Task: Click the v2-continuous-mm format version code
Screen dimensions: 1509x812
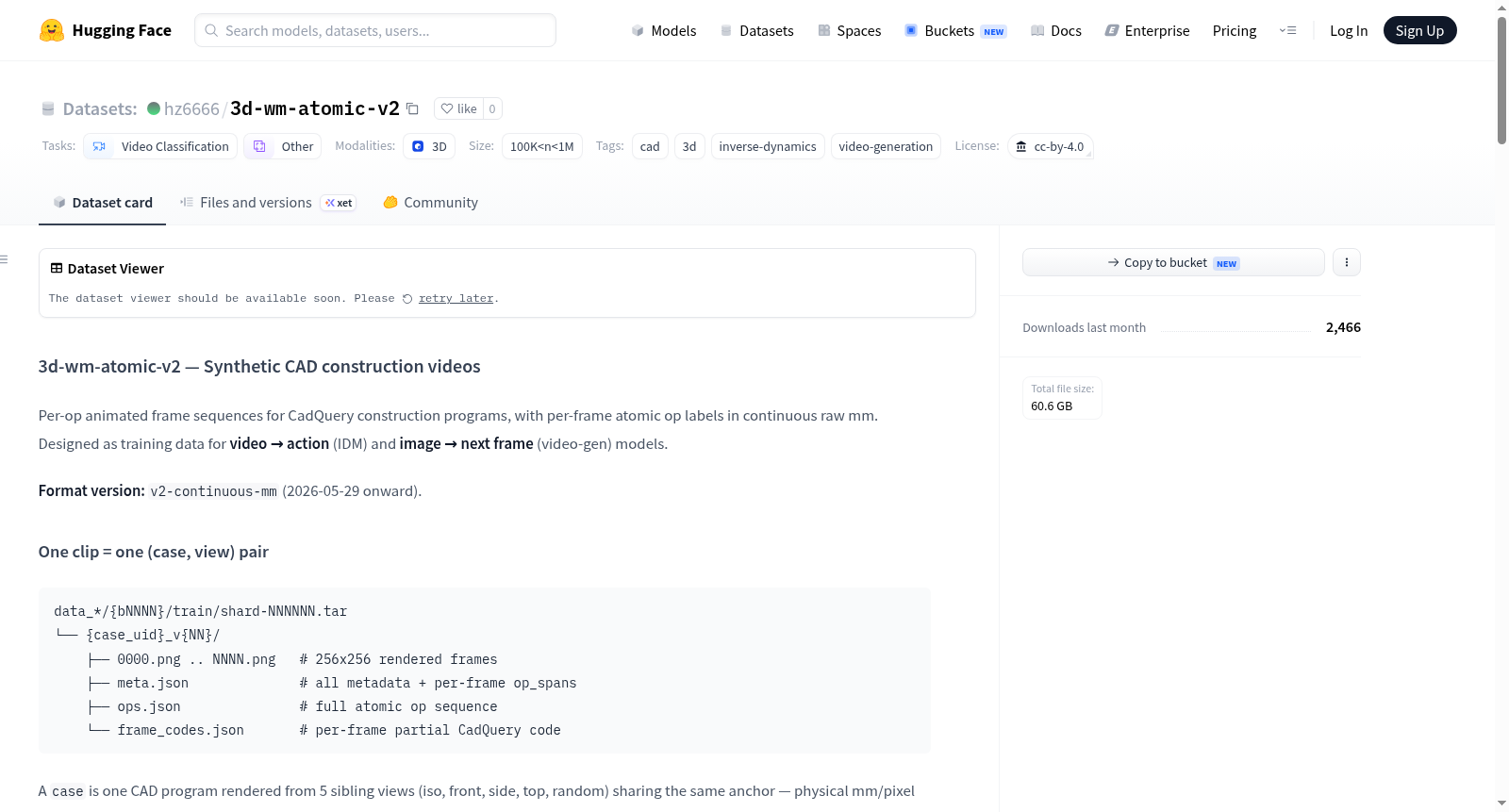Action: [x=214, y=491]
